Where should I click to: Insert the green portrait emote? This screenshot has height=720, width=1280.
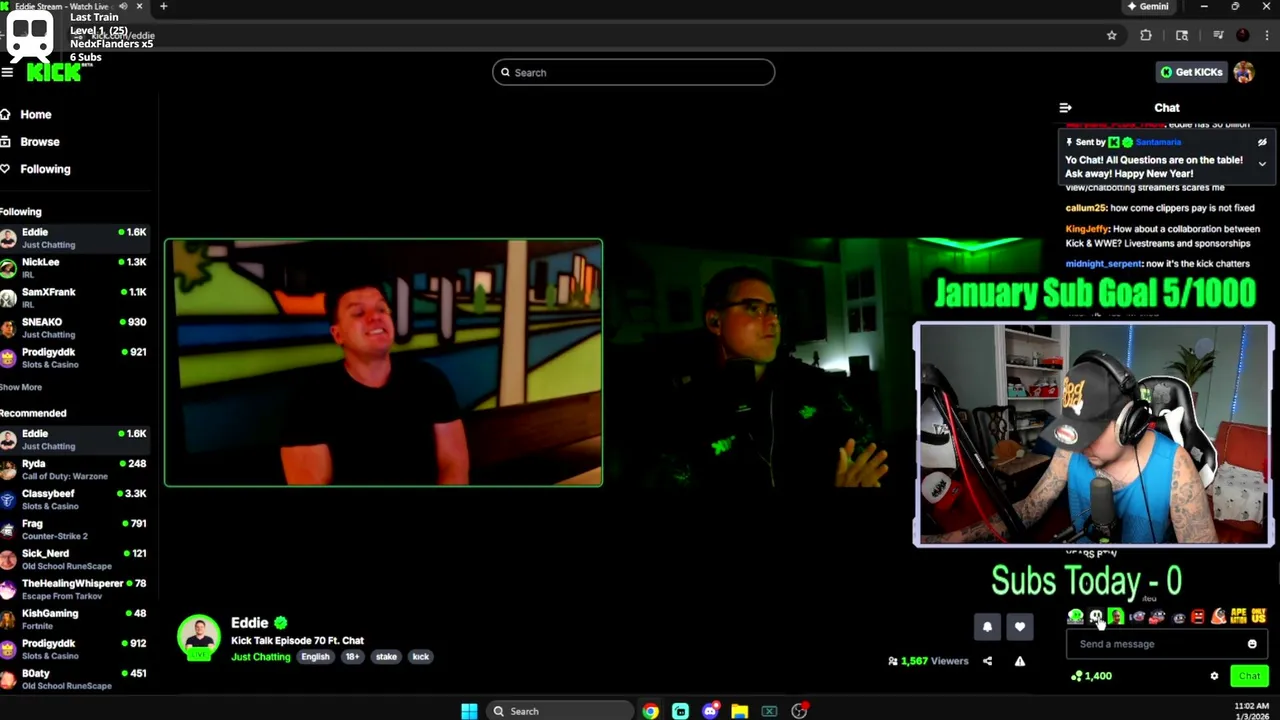[x=1116, y=617]
